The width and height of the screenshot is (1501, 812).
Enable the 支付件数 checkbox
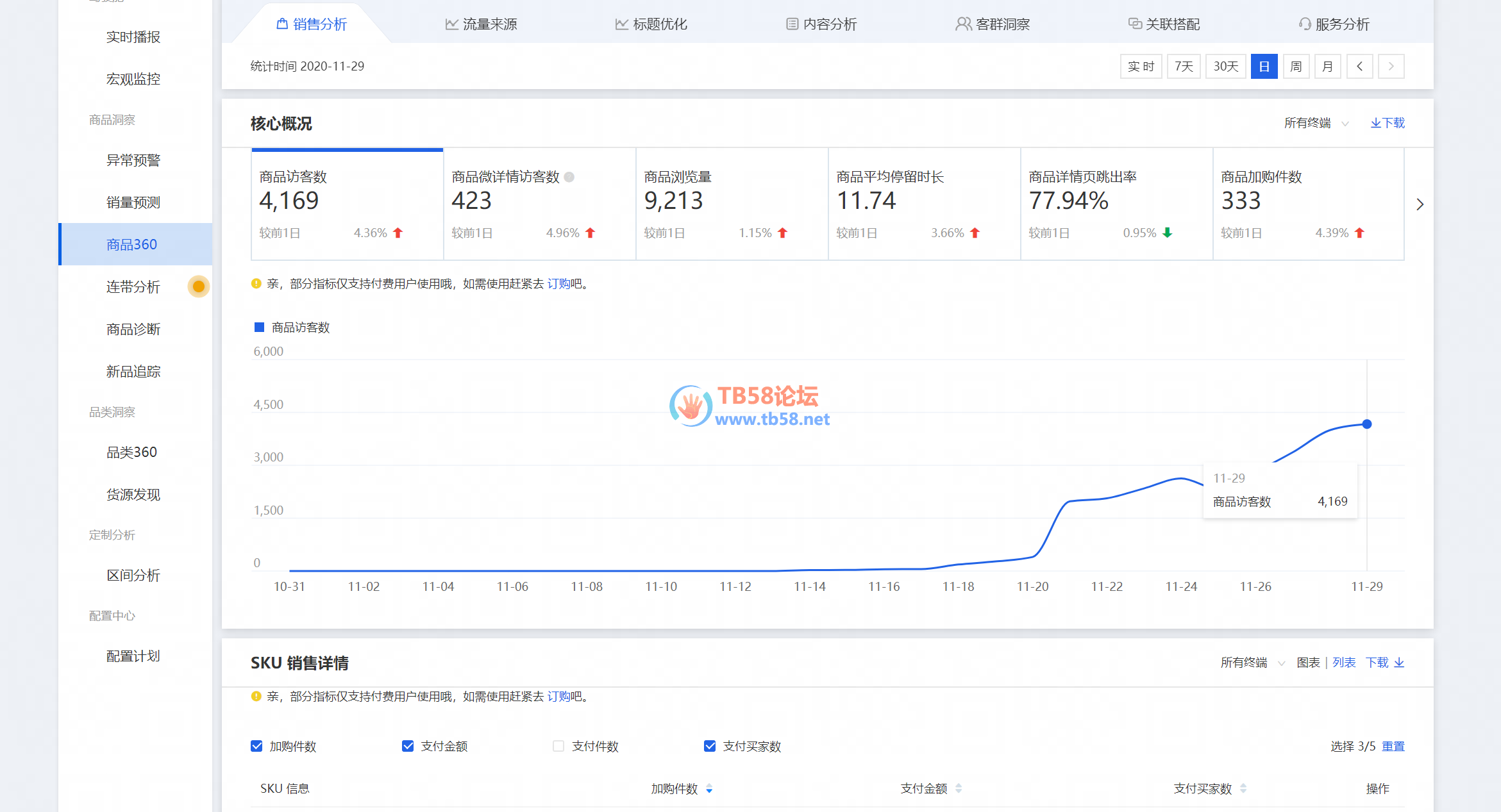click(558, 746)
